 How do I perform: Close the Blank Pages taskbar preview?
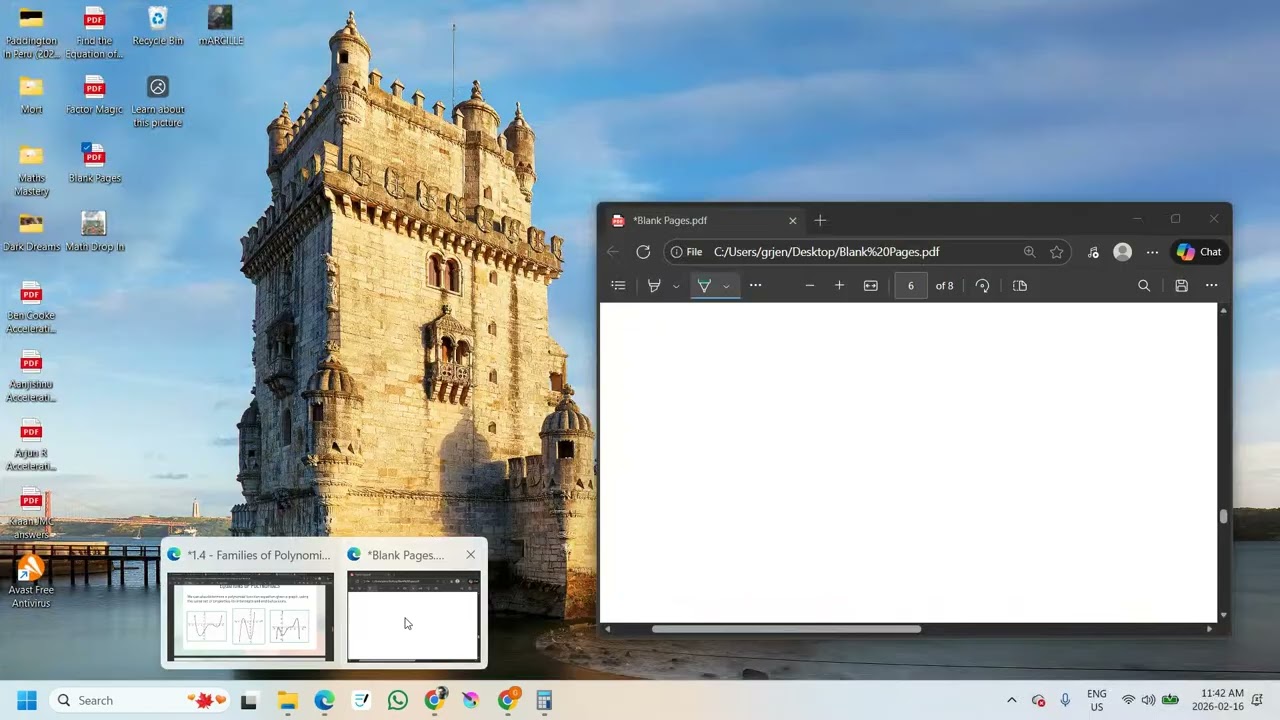point(470,555)
